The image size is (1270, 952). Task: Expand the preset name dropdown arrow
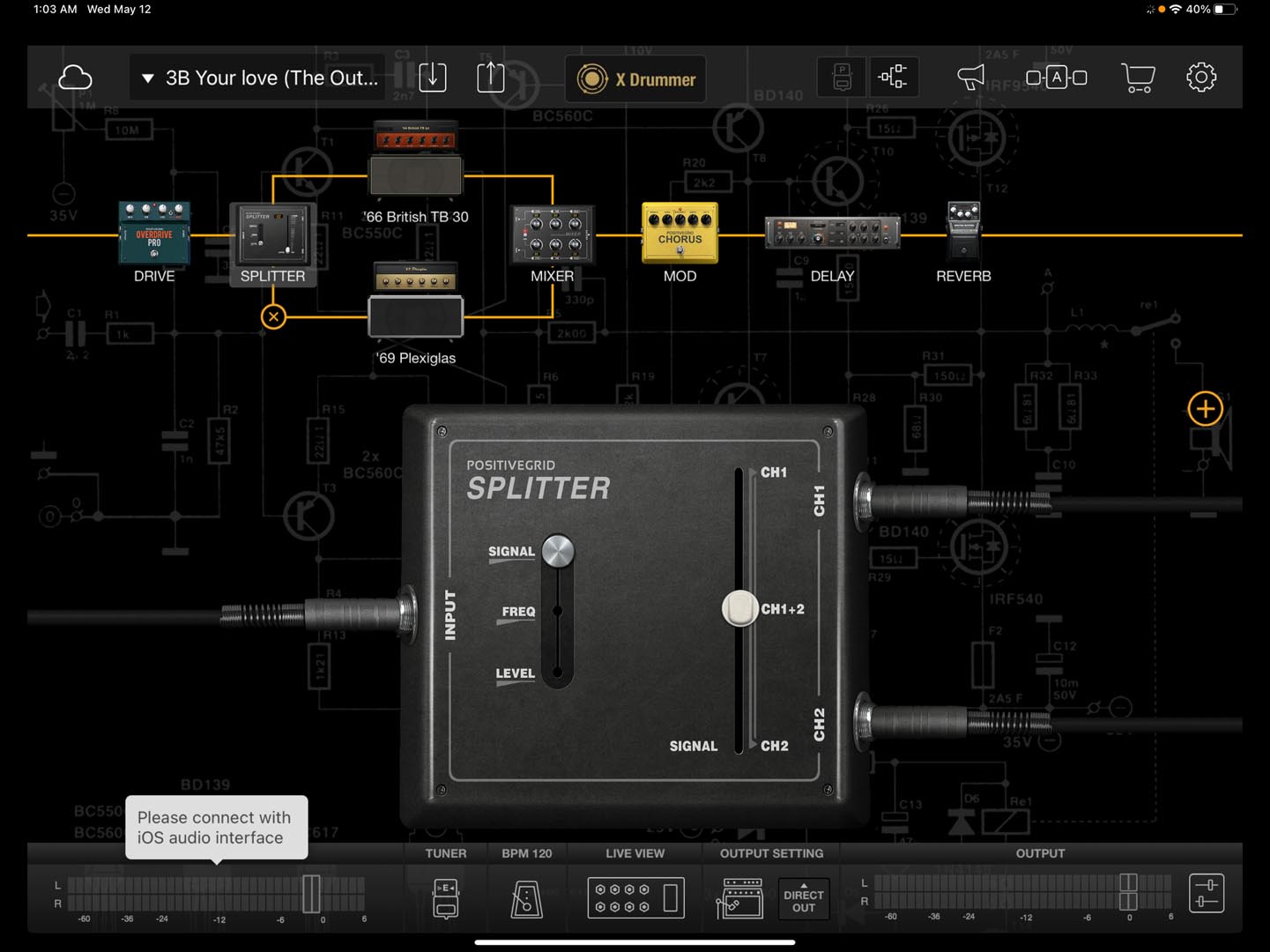148,78
